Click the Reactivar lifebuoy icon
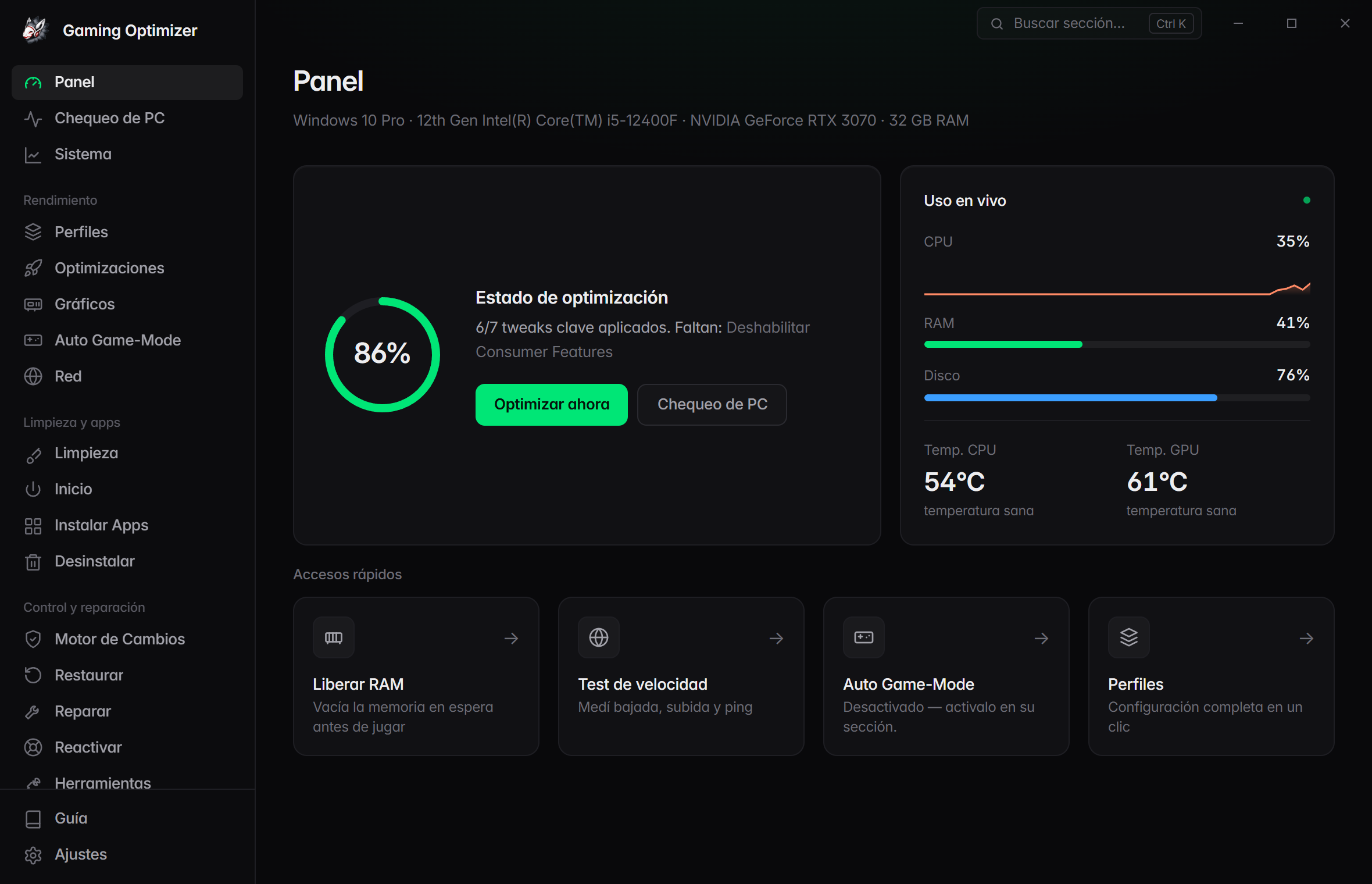Viewport: 1372px width, 884px height. (x=33, y=747)
